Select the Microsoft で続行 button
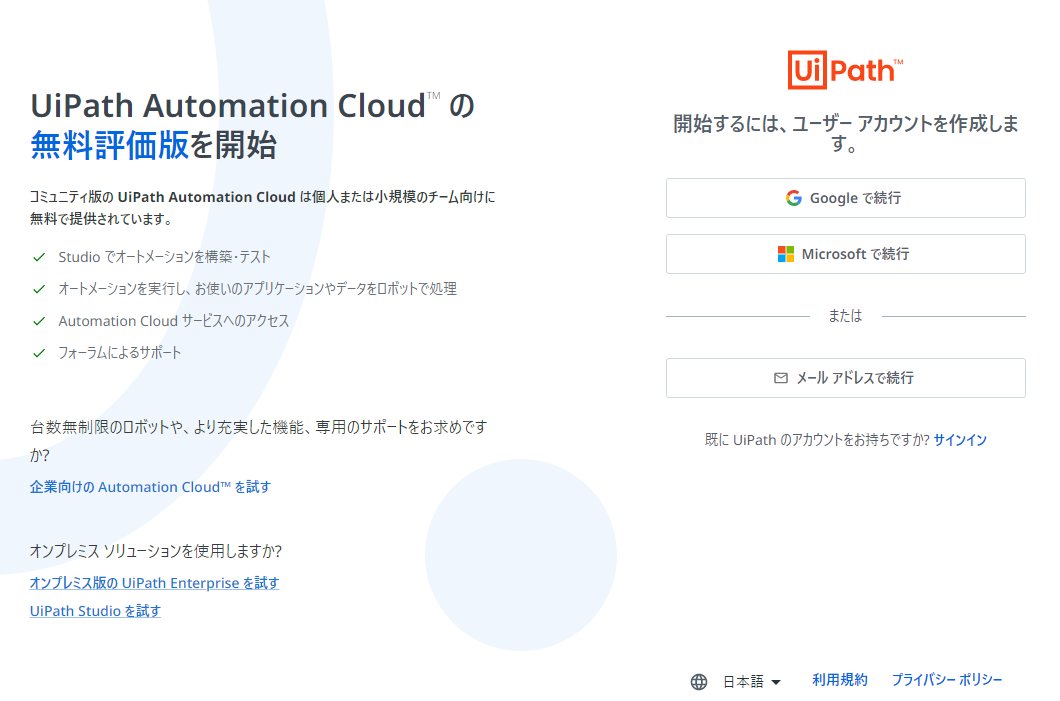Image resolution: width=1060 pixels, height=701 pixels. pos(845,253)
